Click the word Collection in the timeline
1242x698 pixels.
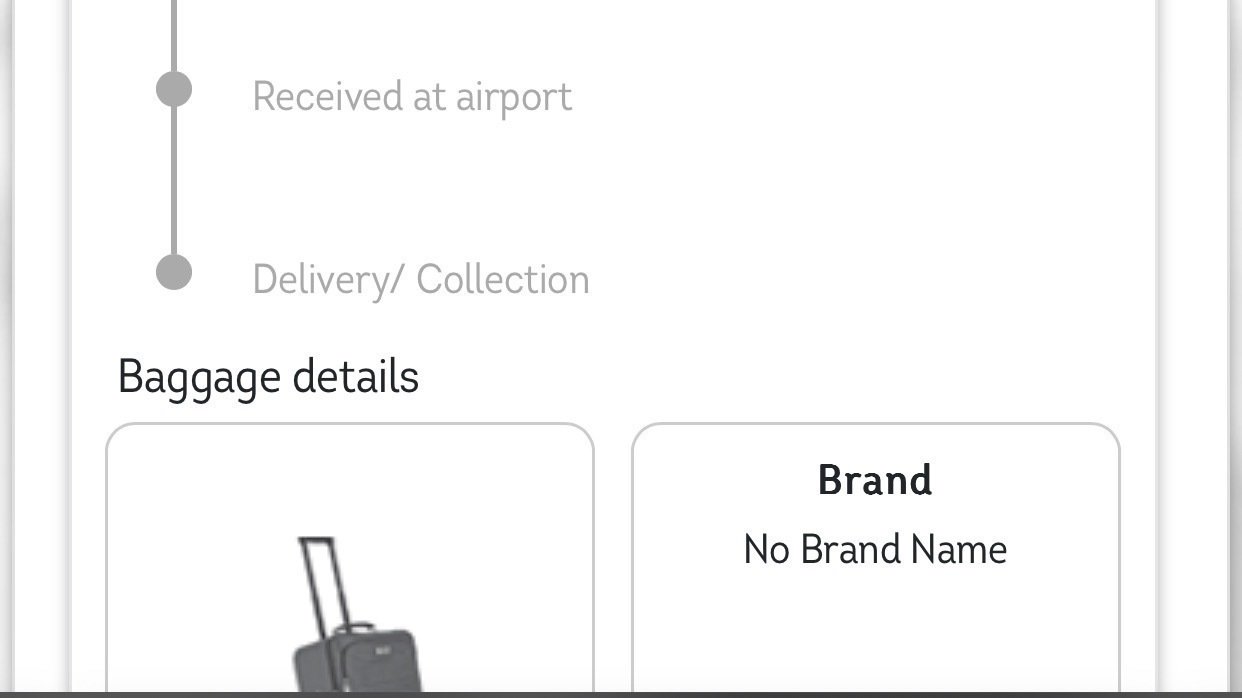click(503, 279)
